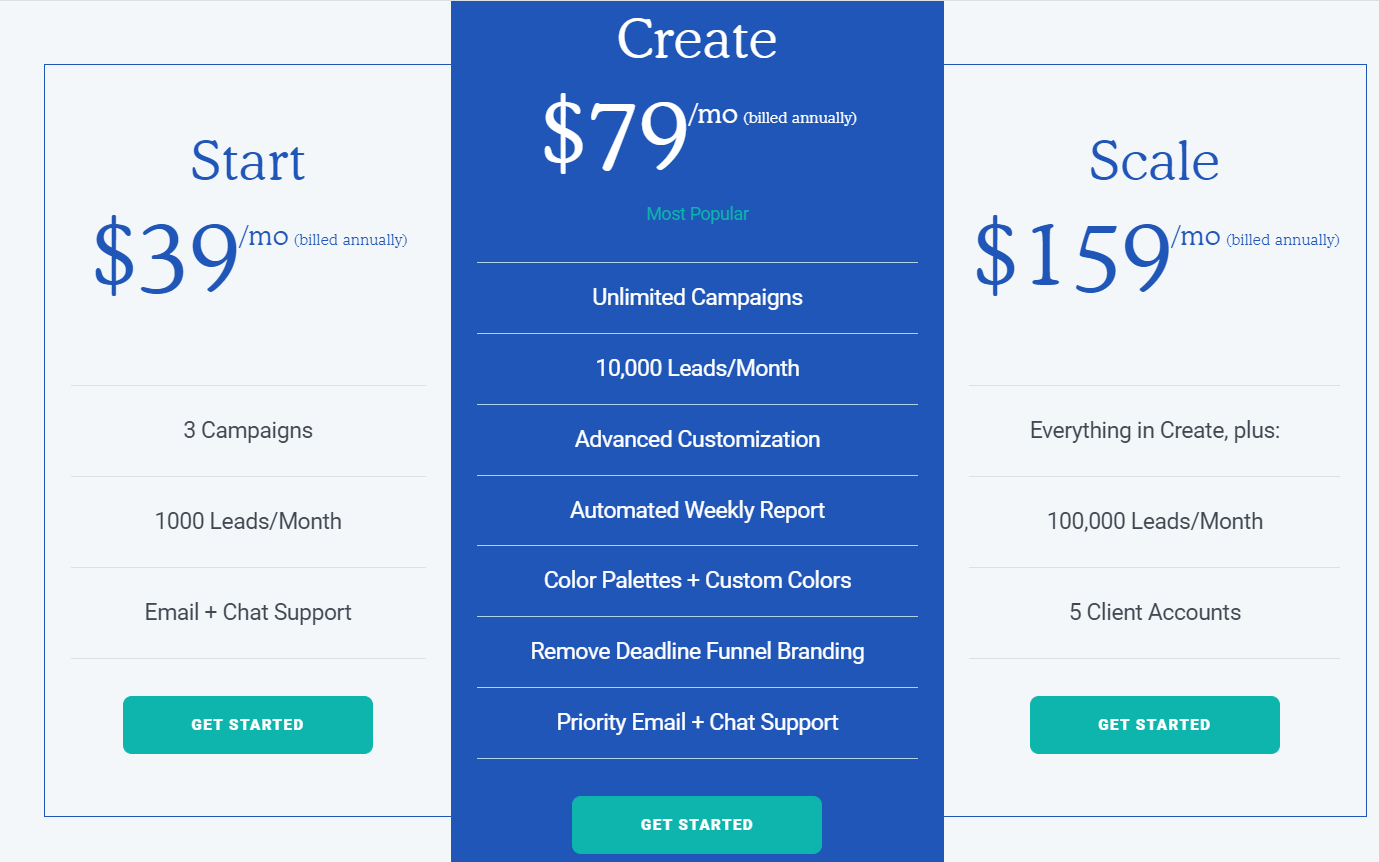Click the 10,000 Leads/Month feature
Viewport: 1379px width, 862px height.
697,368
